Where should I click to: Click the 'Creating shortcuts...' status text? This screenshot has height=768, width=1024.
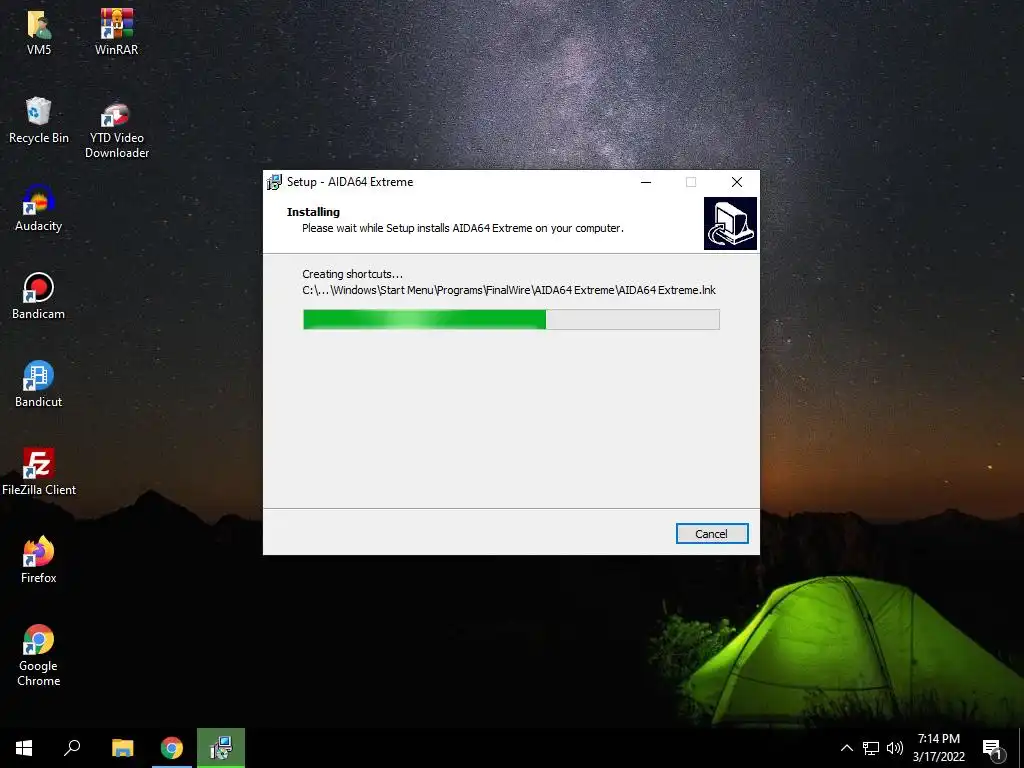pos(353,274)
